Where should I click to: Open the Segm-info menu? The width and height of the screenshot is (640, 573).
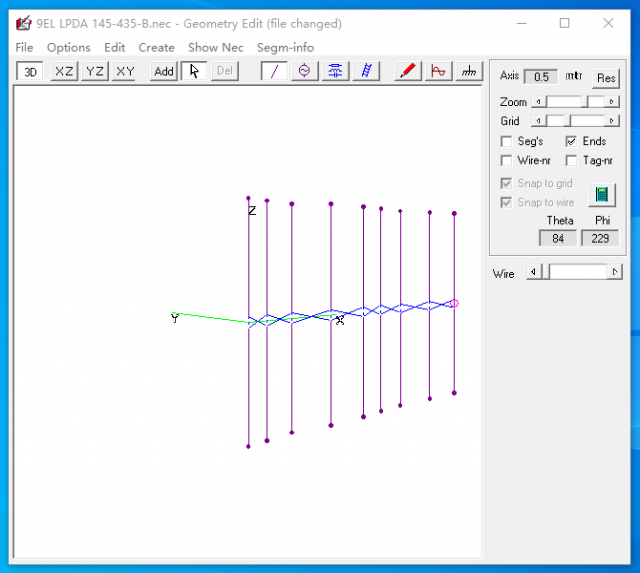pos(285,48)
